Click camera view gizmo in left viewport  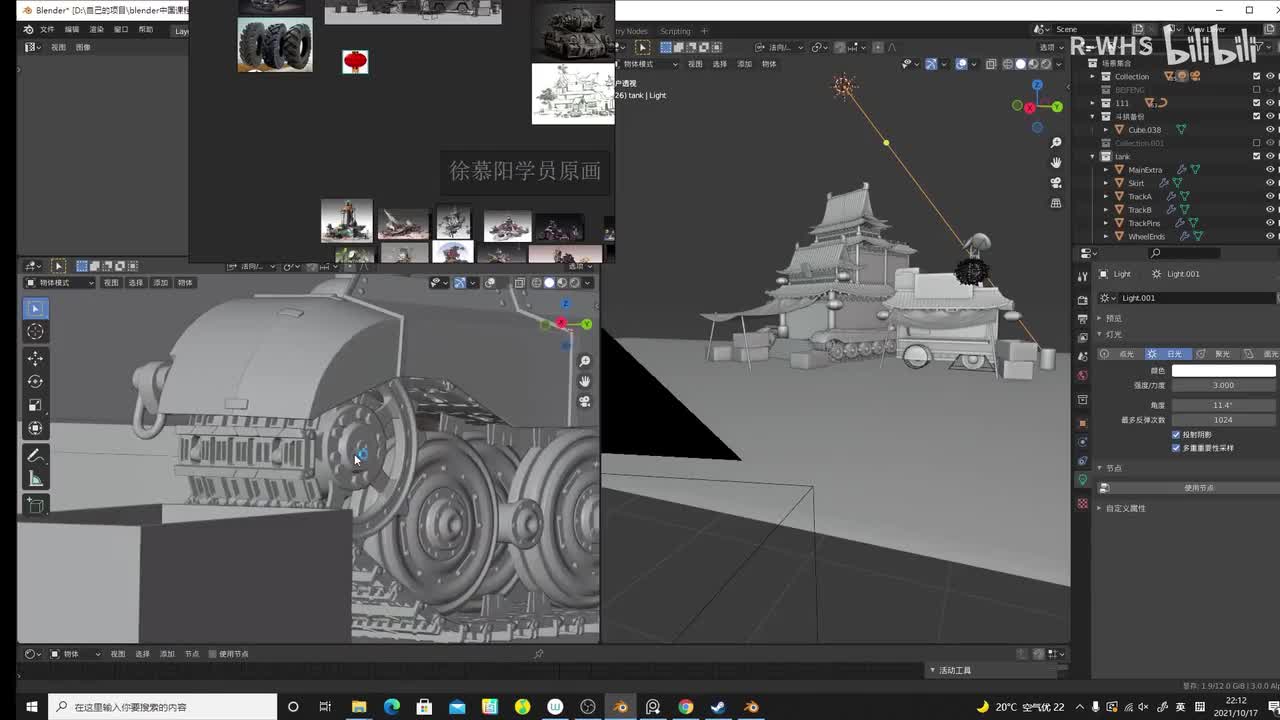(x=585, y=401)
